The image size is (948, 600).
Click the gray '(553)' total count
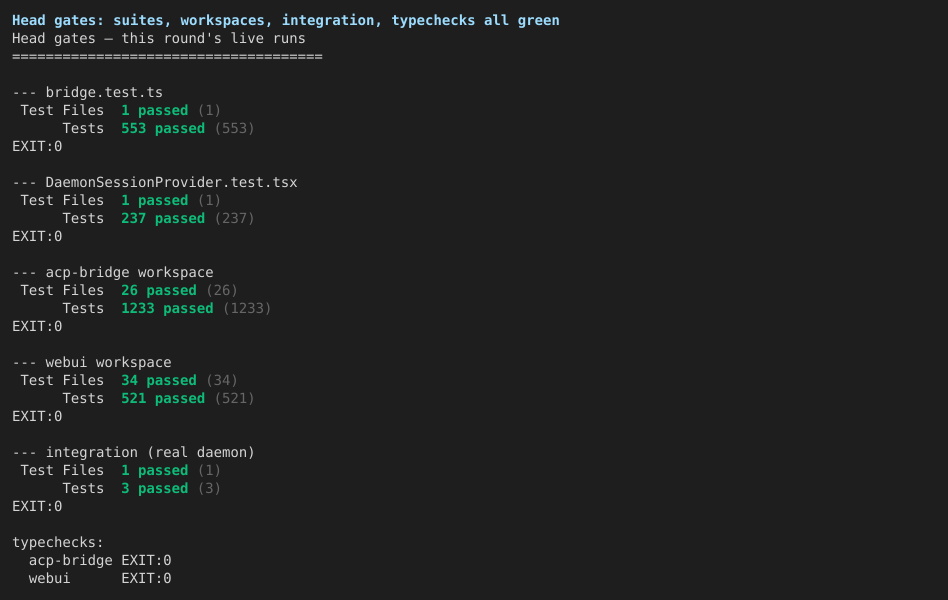click(234, 129)
